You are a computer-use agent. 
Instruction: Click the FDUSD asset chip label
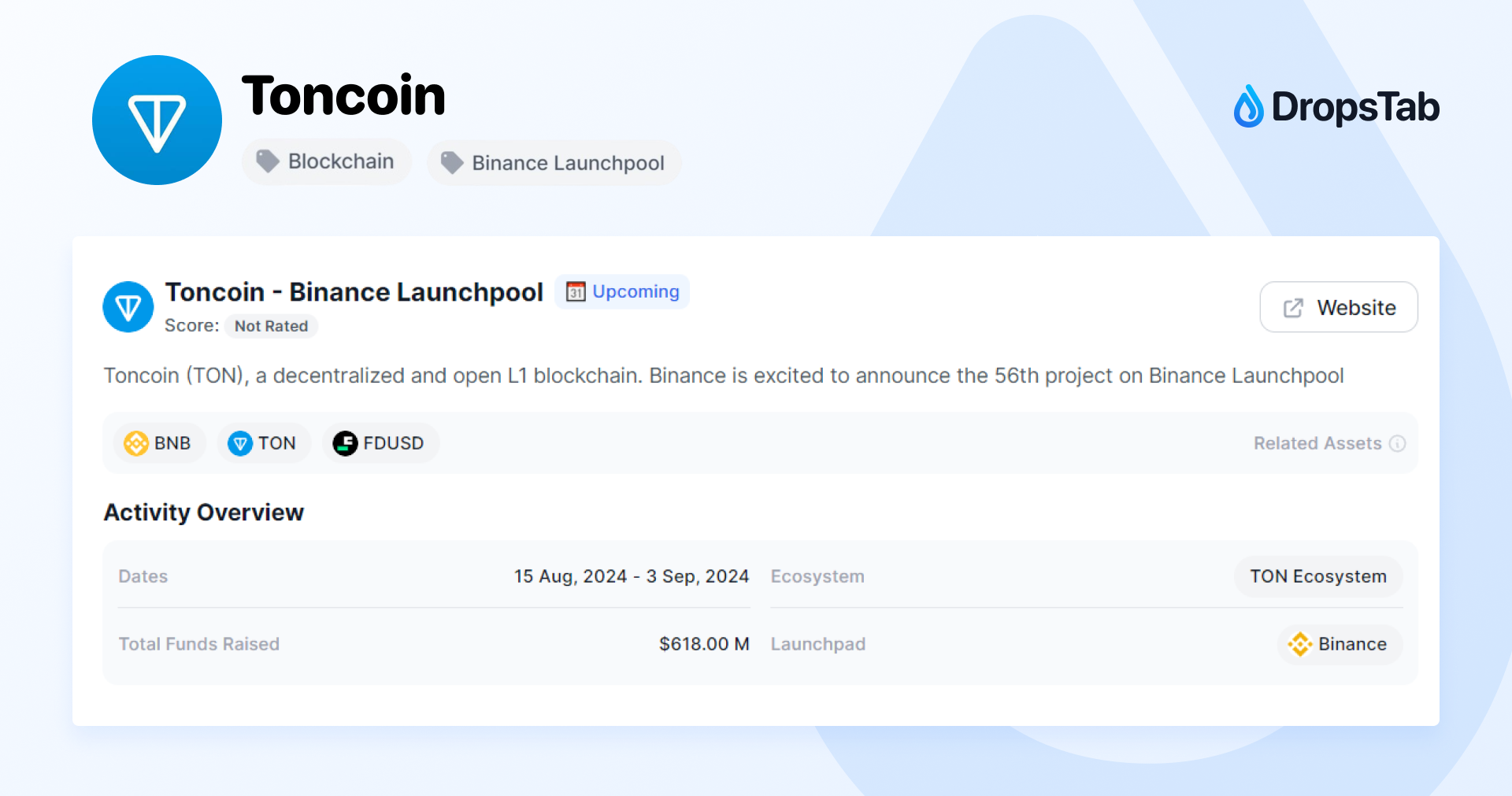(393, 443)
